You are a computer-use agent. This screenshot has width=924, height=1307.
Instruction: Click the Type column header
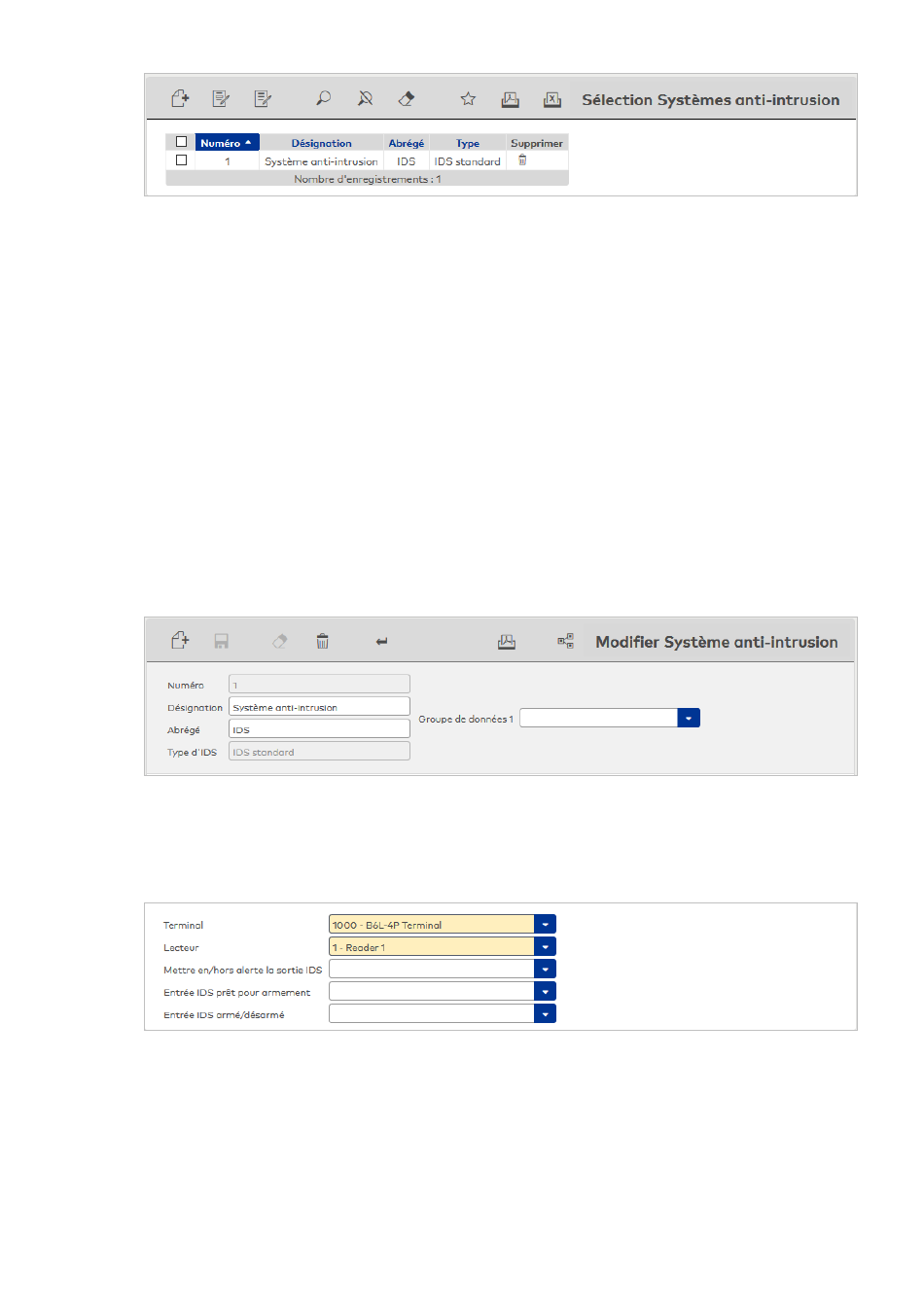tap(467, 143)
